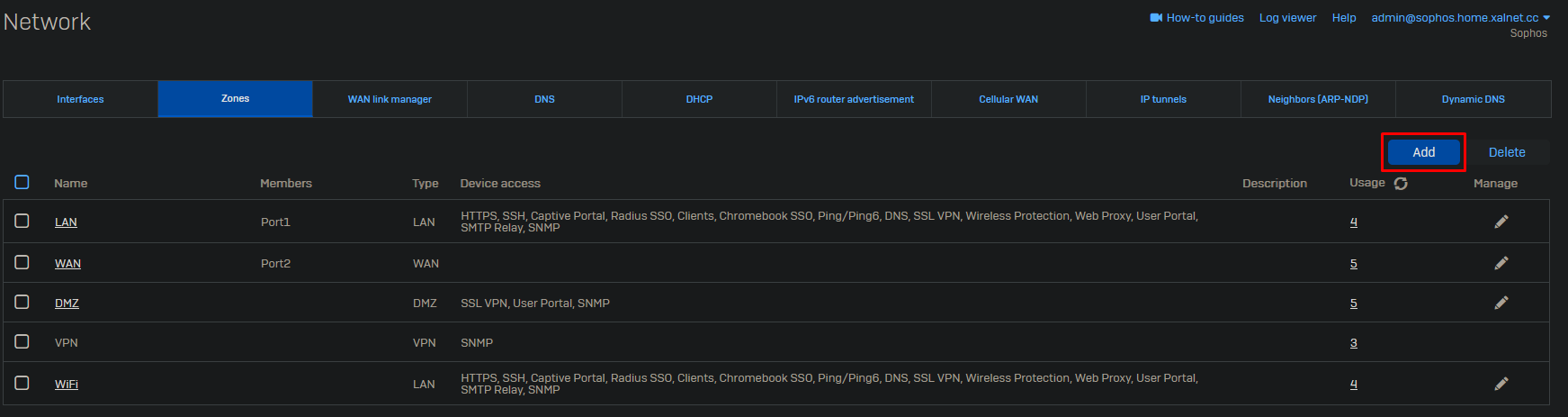Open How-to guides video camera icon
The height and width of the screenshot is (417, 1568).
1156,18
